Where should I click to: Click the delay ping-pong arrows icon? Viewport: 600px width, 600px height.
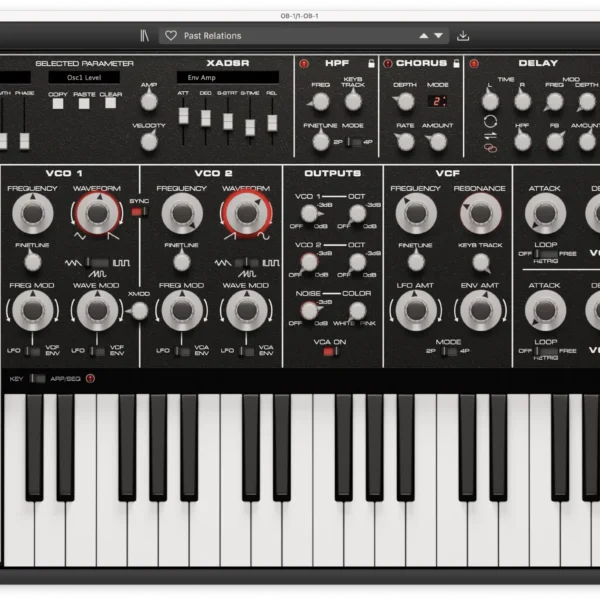490,135
